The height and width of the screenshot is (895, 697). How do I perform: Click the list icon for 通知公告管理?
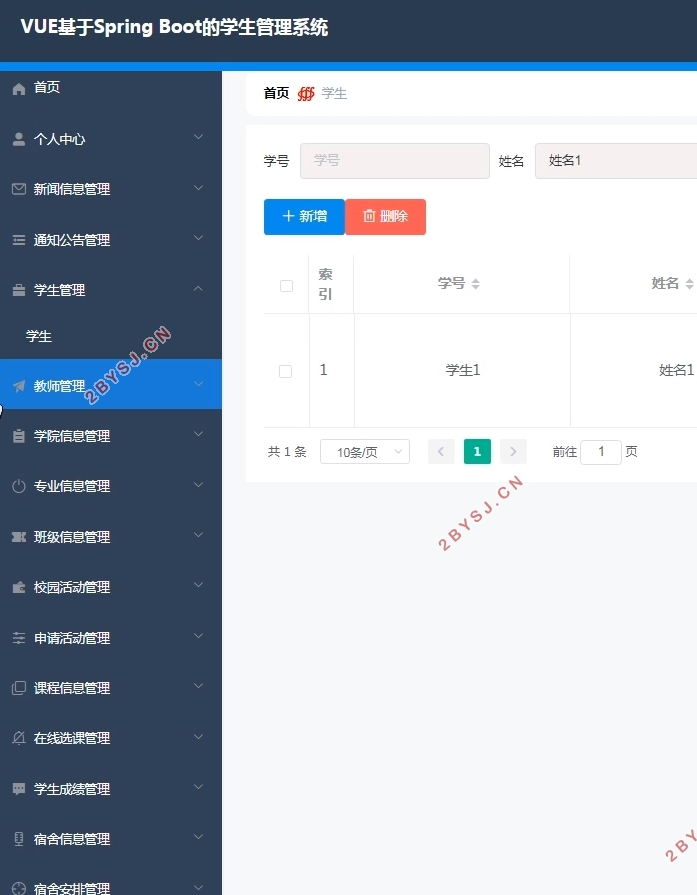pyautogui.click(x=19, y=240)
